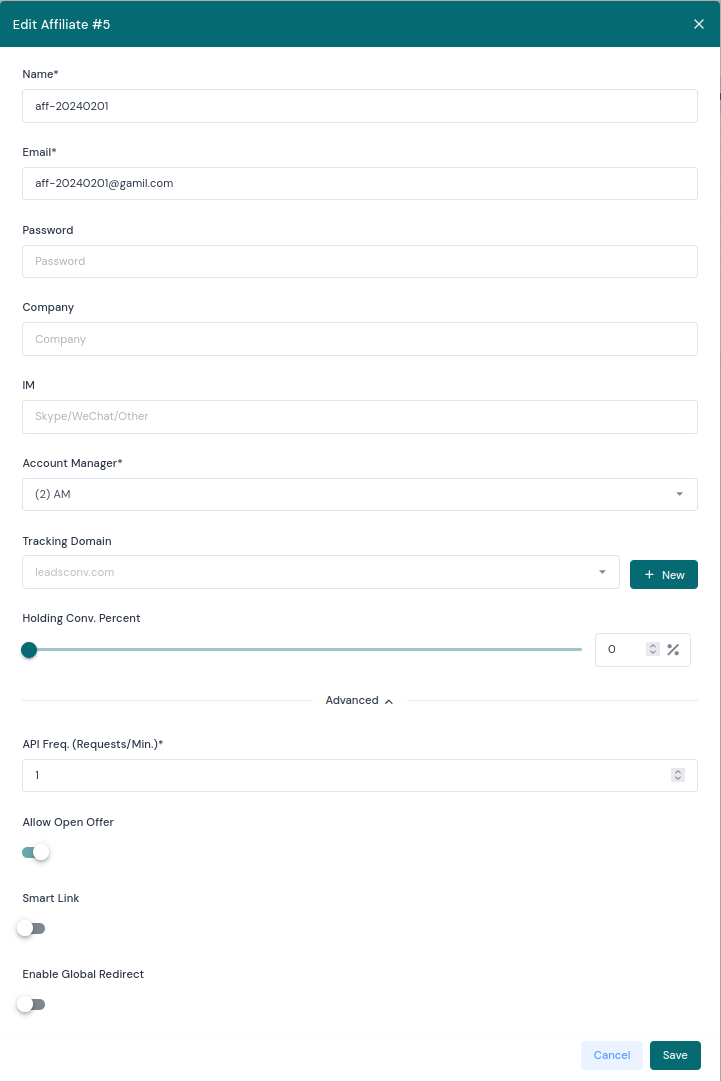The width and height of the screenshot is (721, 1081).
Task: Select the Company text field
Action: coord(360,339)
